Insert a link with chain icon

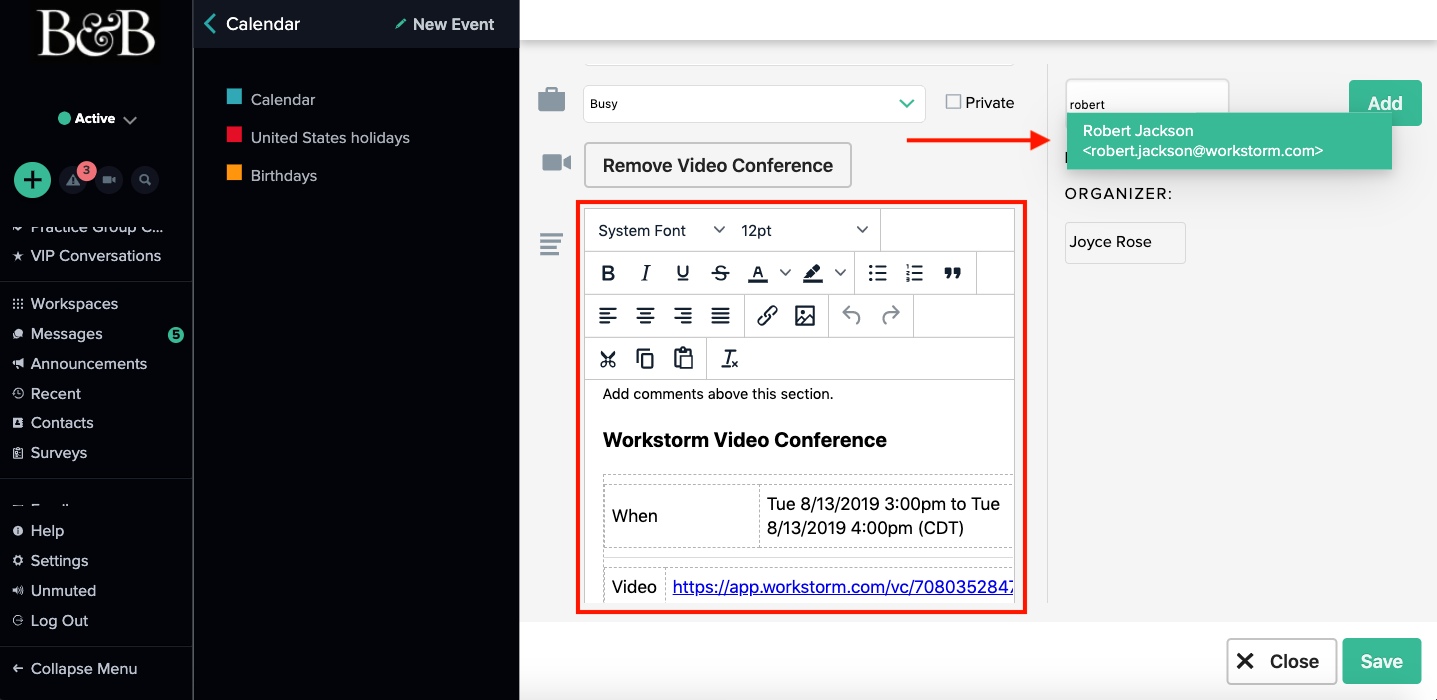767,316
